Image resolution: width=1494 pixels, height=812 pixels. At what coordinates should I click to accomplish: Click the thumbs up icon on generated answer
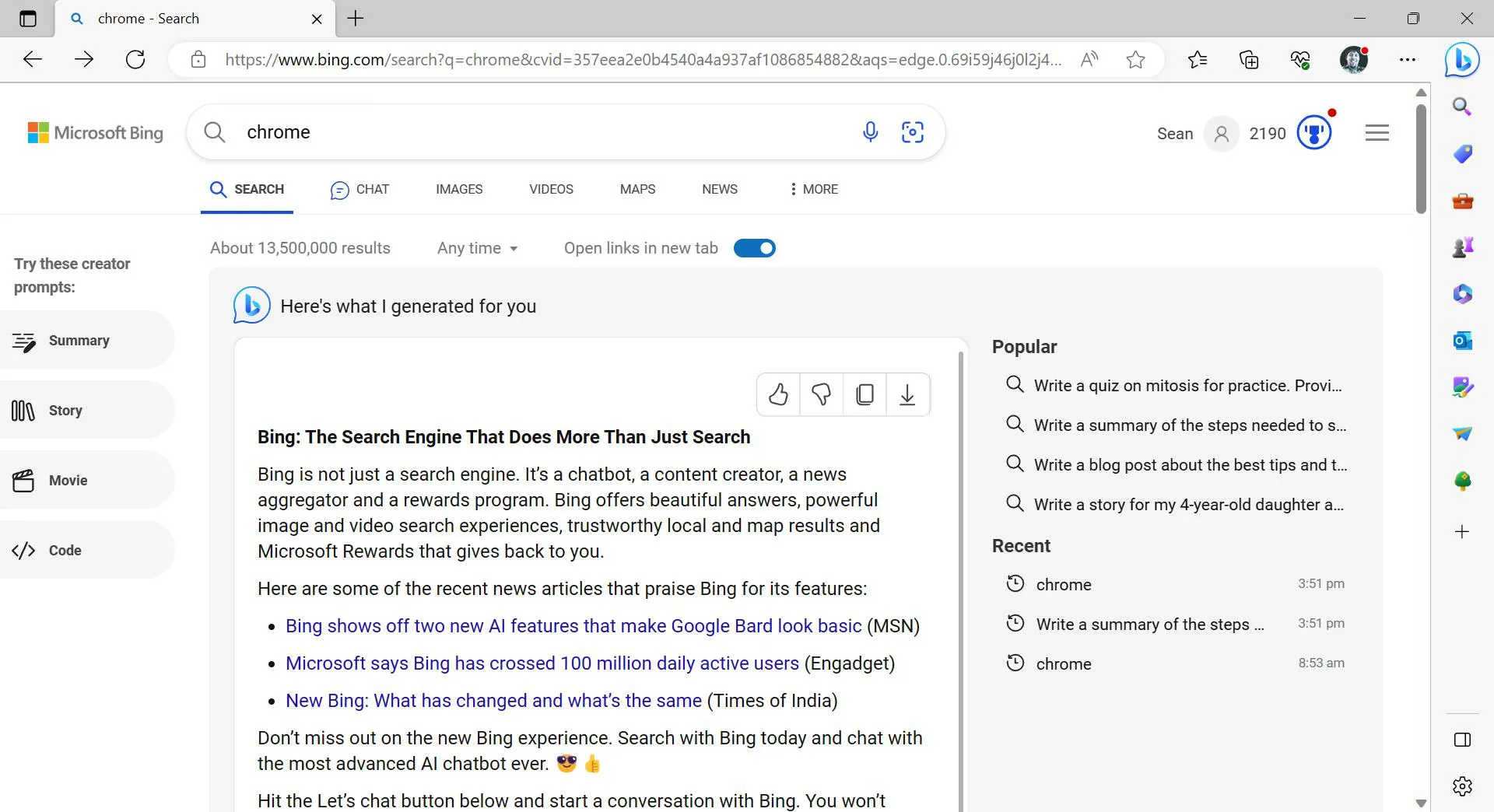point(778,395)
